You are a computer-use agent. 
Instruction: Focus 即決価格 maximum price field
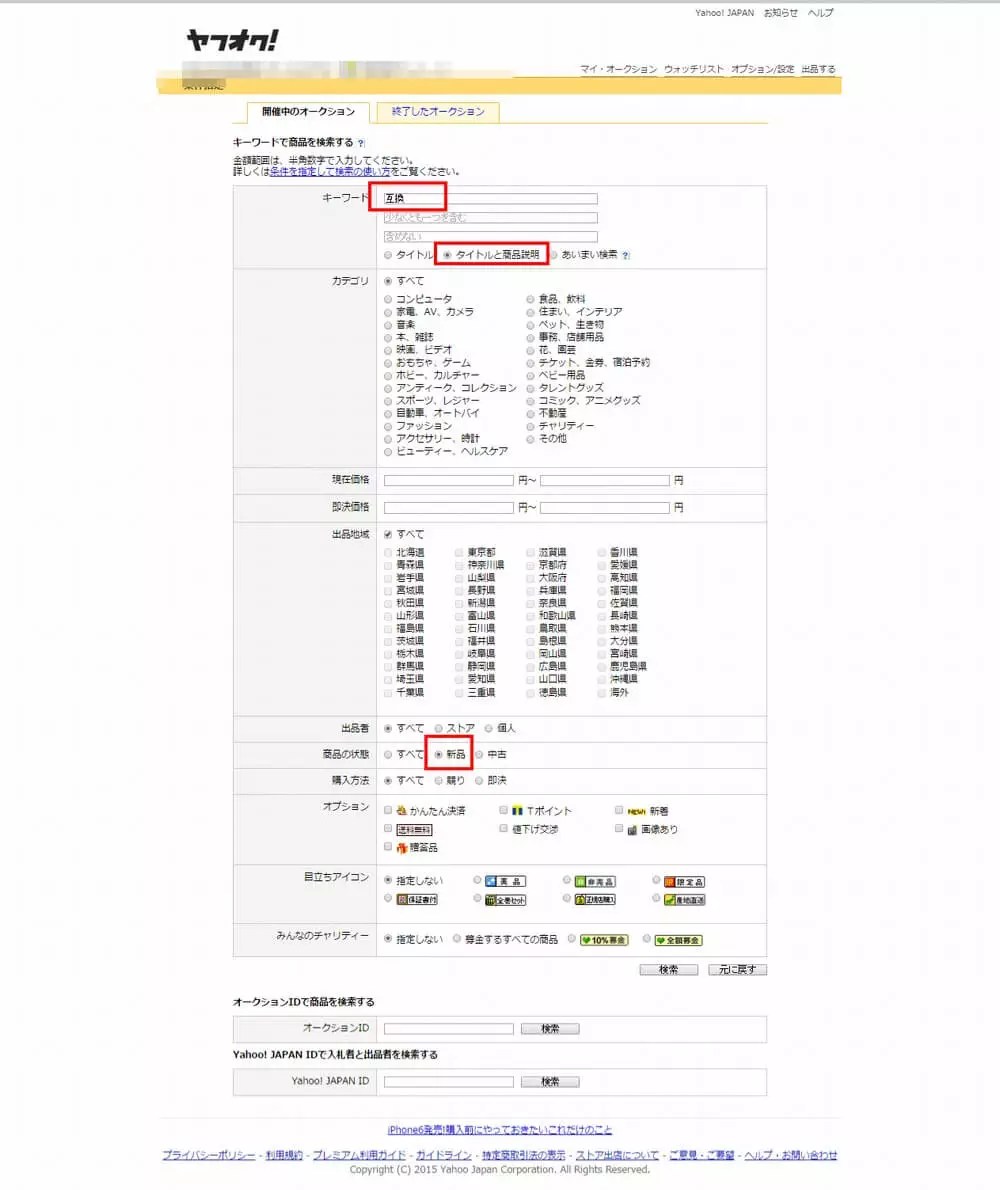[605, 508]
